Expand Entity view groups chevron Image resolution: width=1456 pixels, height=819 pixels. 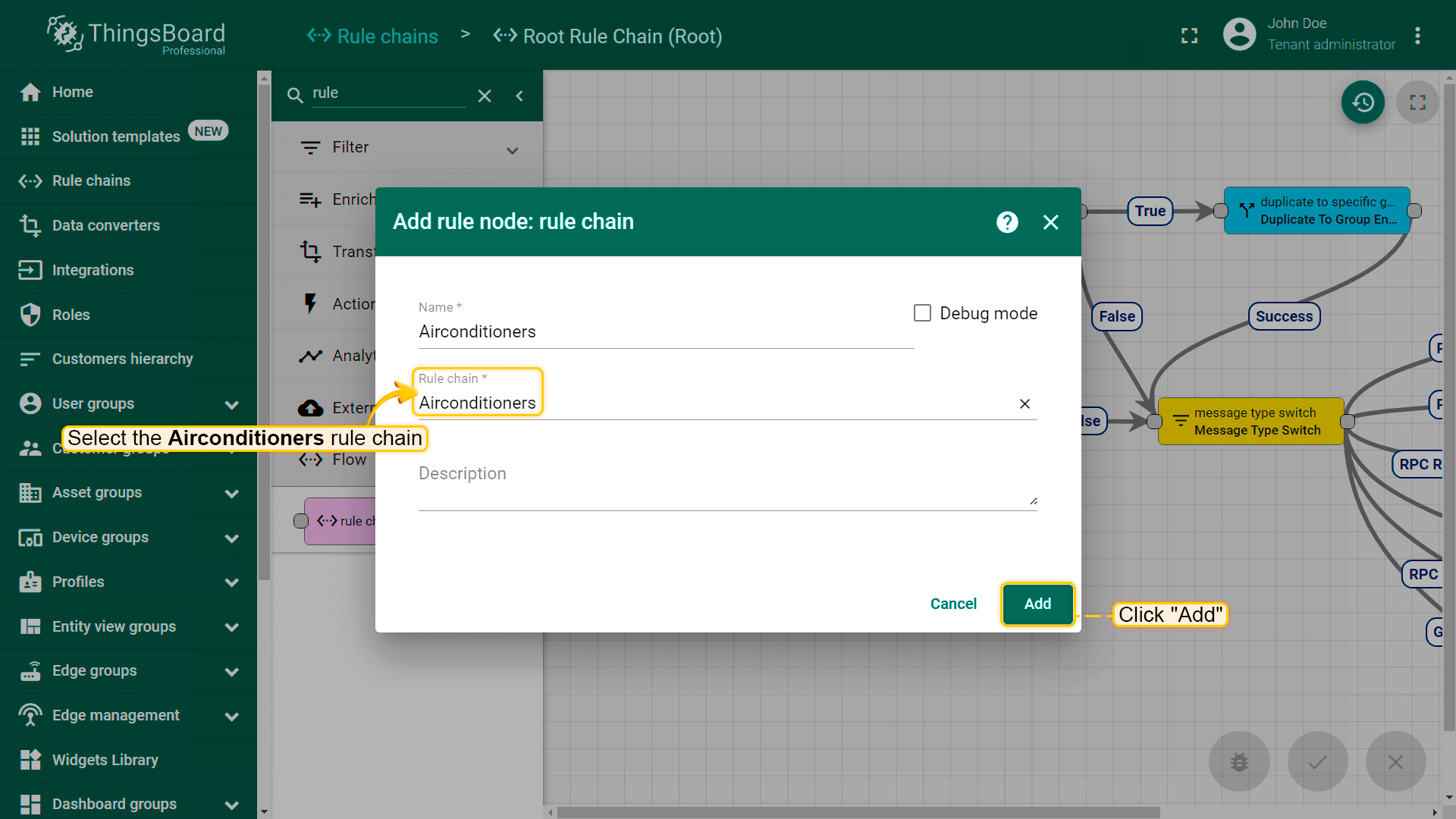click(x=232, y=627)
